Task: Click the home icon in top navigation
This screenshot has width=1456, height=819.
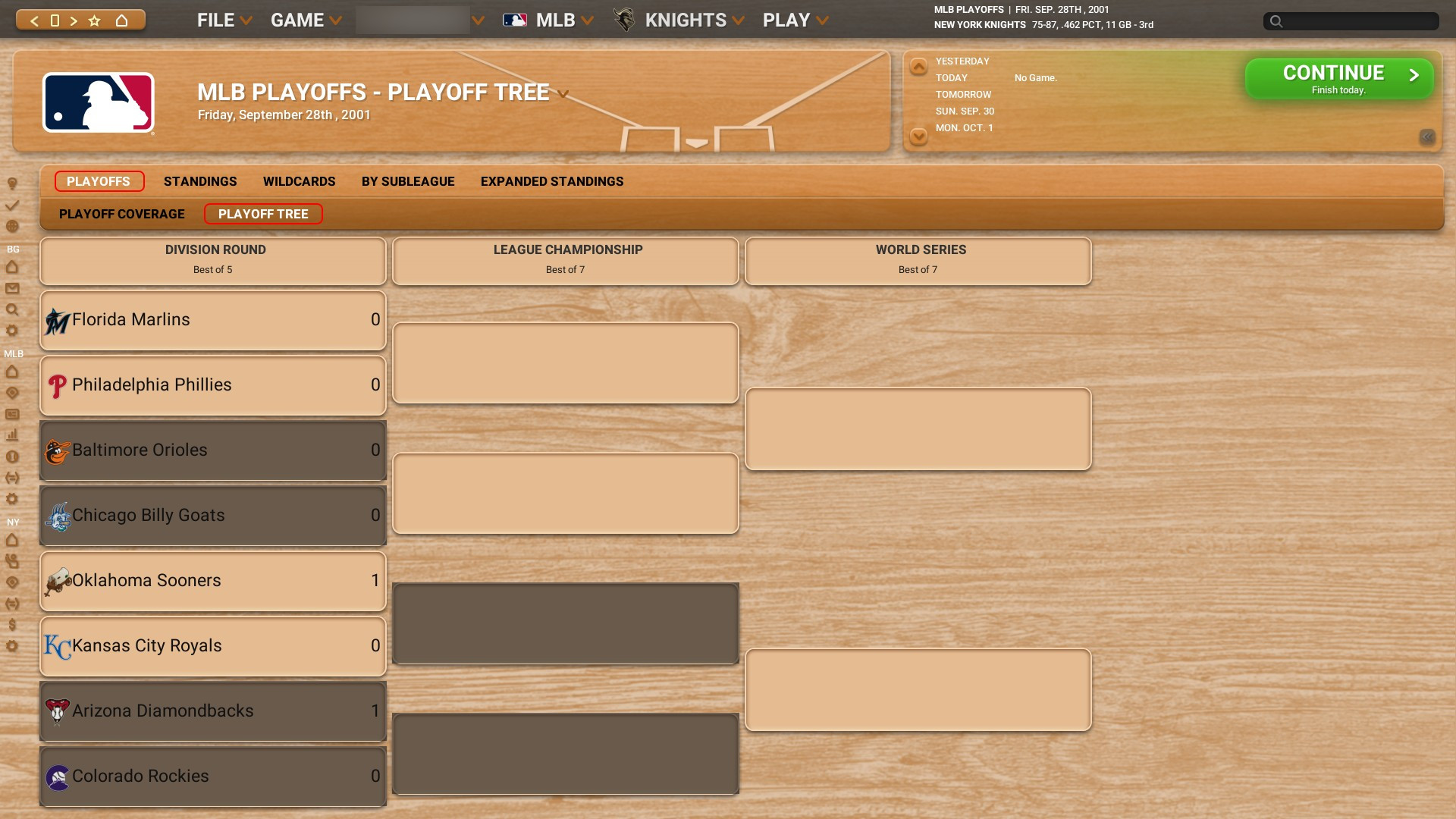Action: [x=121, y=20]
